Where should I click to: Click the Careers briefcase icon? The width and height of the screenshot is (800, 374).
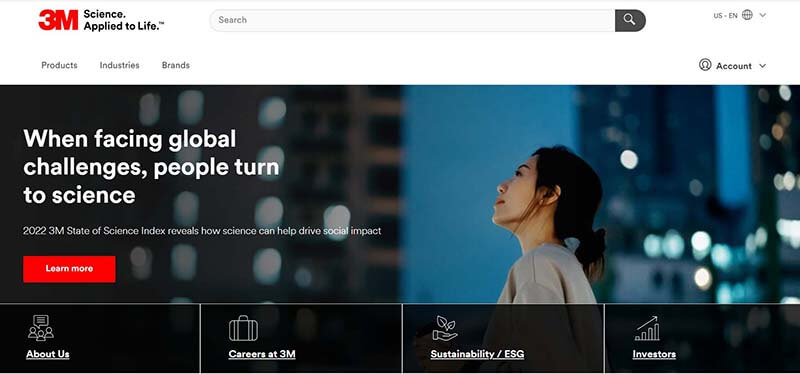tap(243, 328)
